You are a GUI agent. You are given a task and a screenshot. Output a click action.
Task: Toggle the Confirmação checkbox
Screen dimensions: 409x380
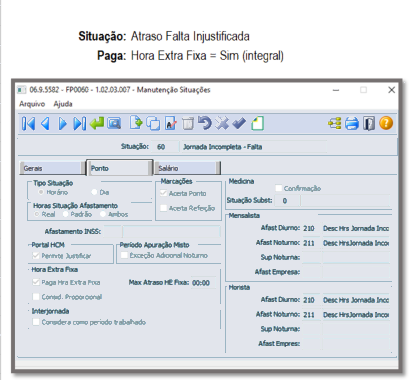pyautogui.click(x=278, y=188)
